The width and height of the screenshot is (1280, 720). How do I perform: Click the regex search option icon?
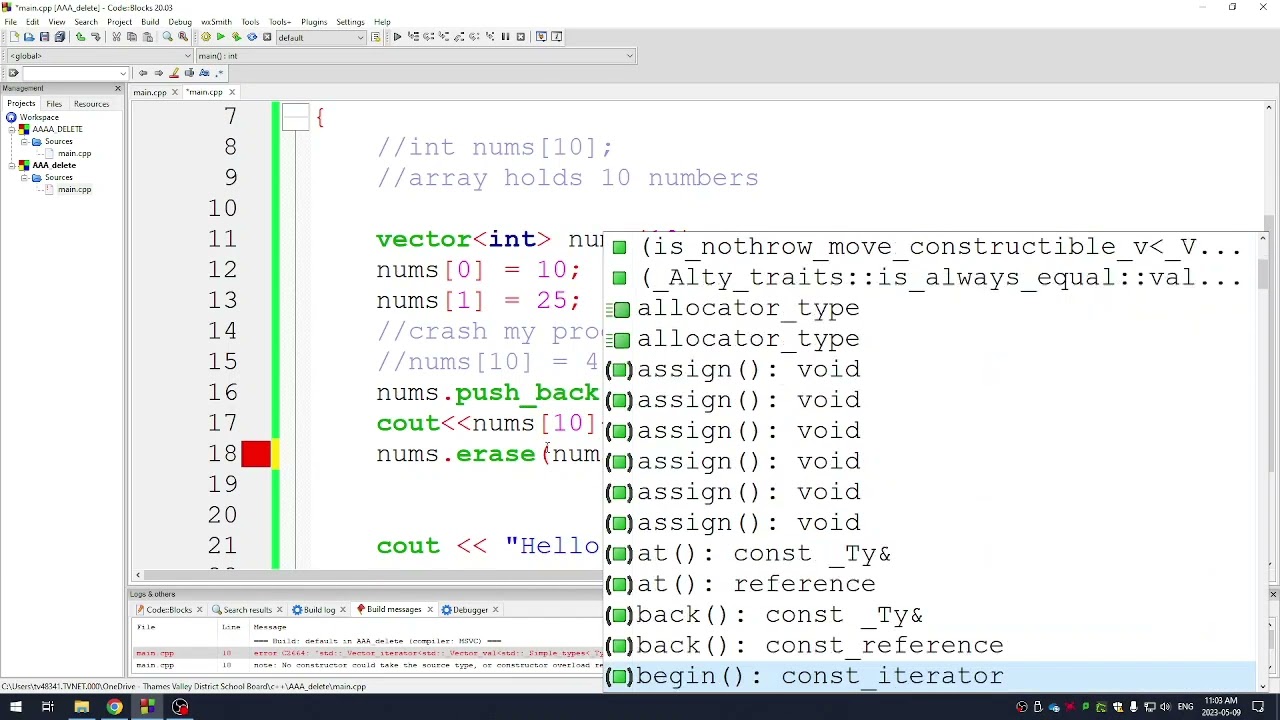click(219, 73)
